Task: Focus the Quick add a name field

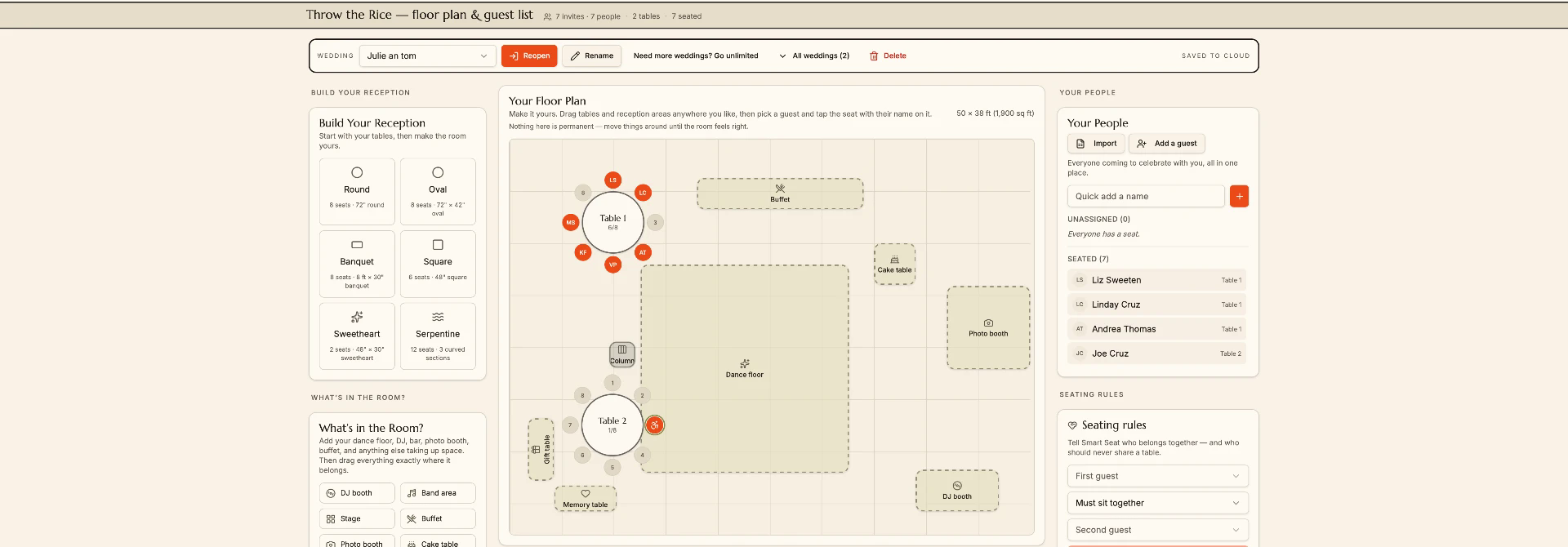Action: 1146,196
